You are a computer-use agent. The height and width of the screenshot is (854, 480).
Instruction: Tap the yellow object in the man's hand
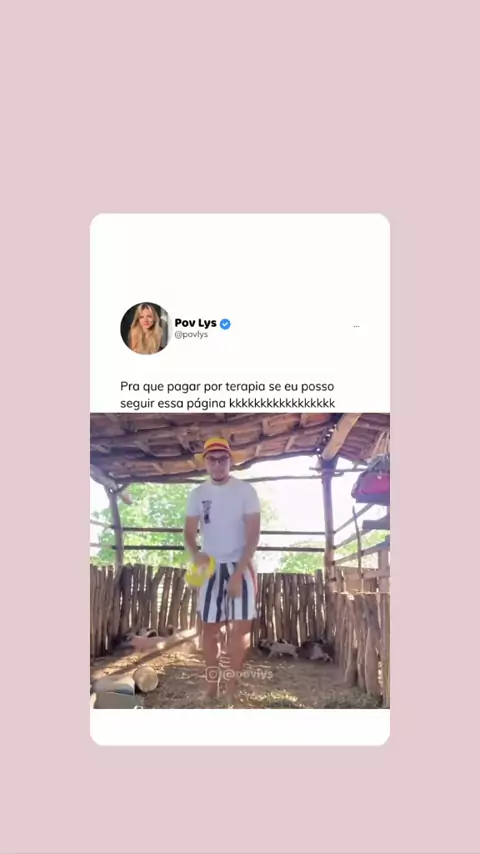(200, 572)
